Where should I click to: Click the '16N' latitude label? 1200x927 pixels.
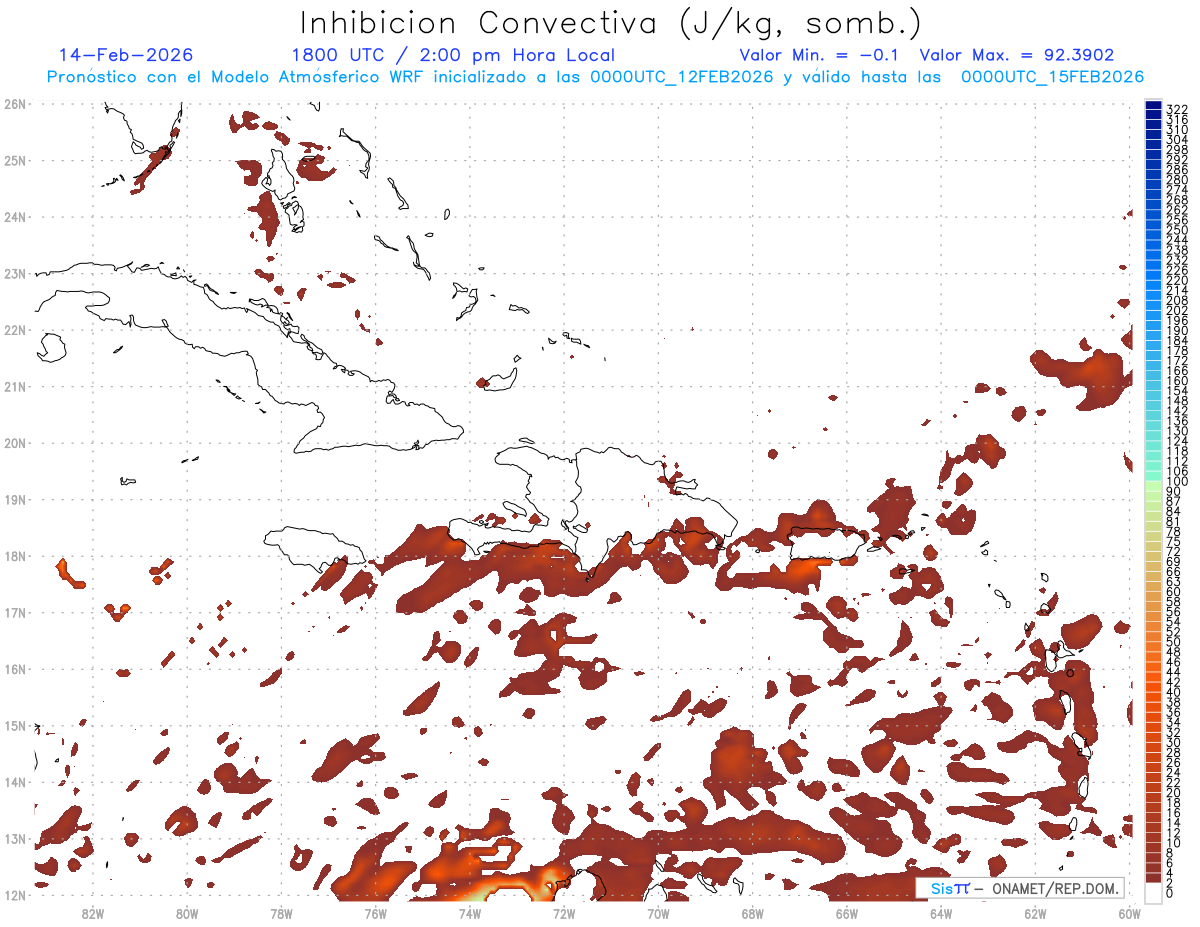pos(14,669)
